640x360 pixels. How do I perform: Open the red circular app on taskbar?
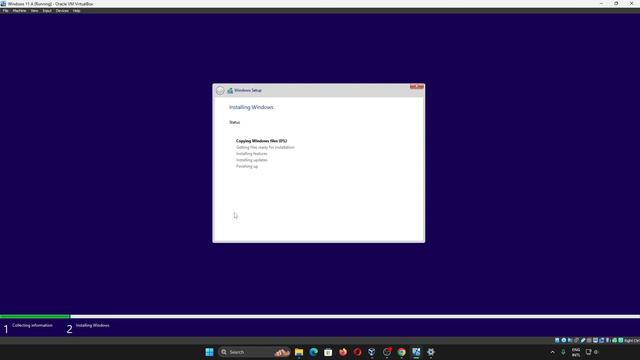coord(358,352)
